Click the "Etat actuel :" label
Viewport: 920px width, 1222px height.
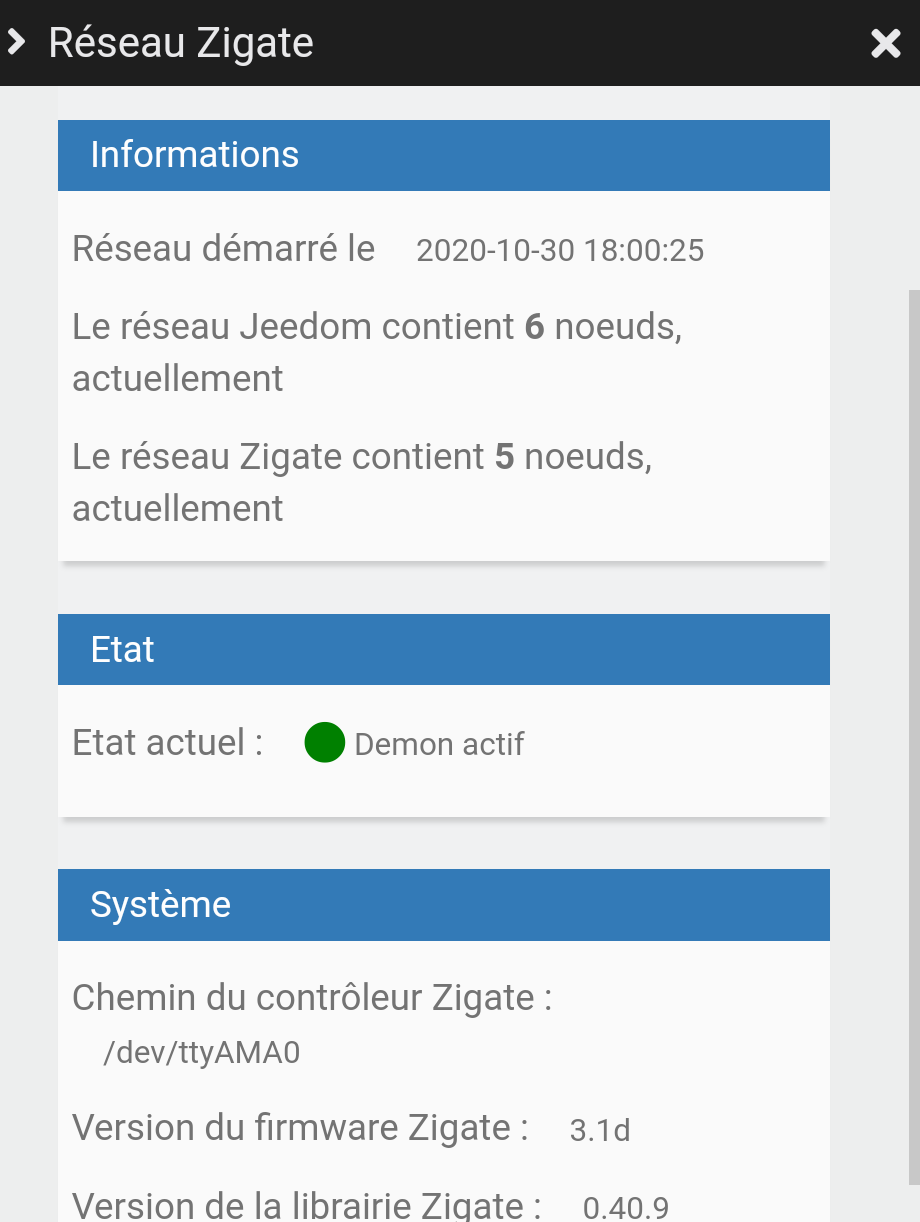167,743
